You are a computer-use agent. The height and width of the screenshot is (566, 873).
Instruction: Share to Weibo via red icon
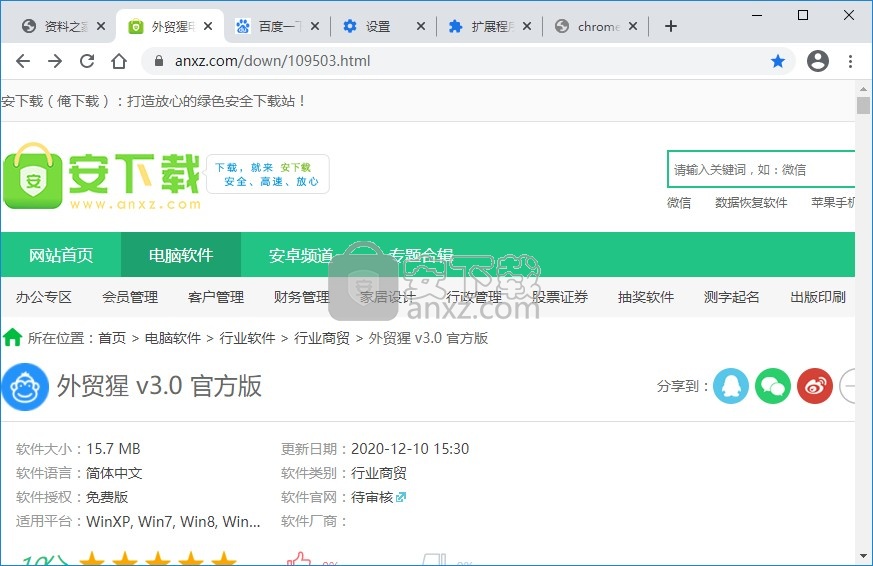point(815,386)
